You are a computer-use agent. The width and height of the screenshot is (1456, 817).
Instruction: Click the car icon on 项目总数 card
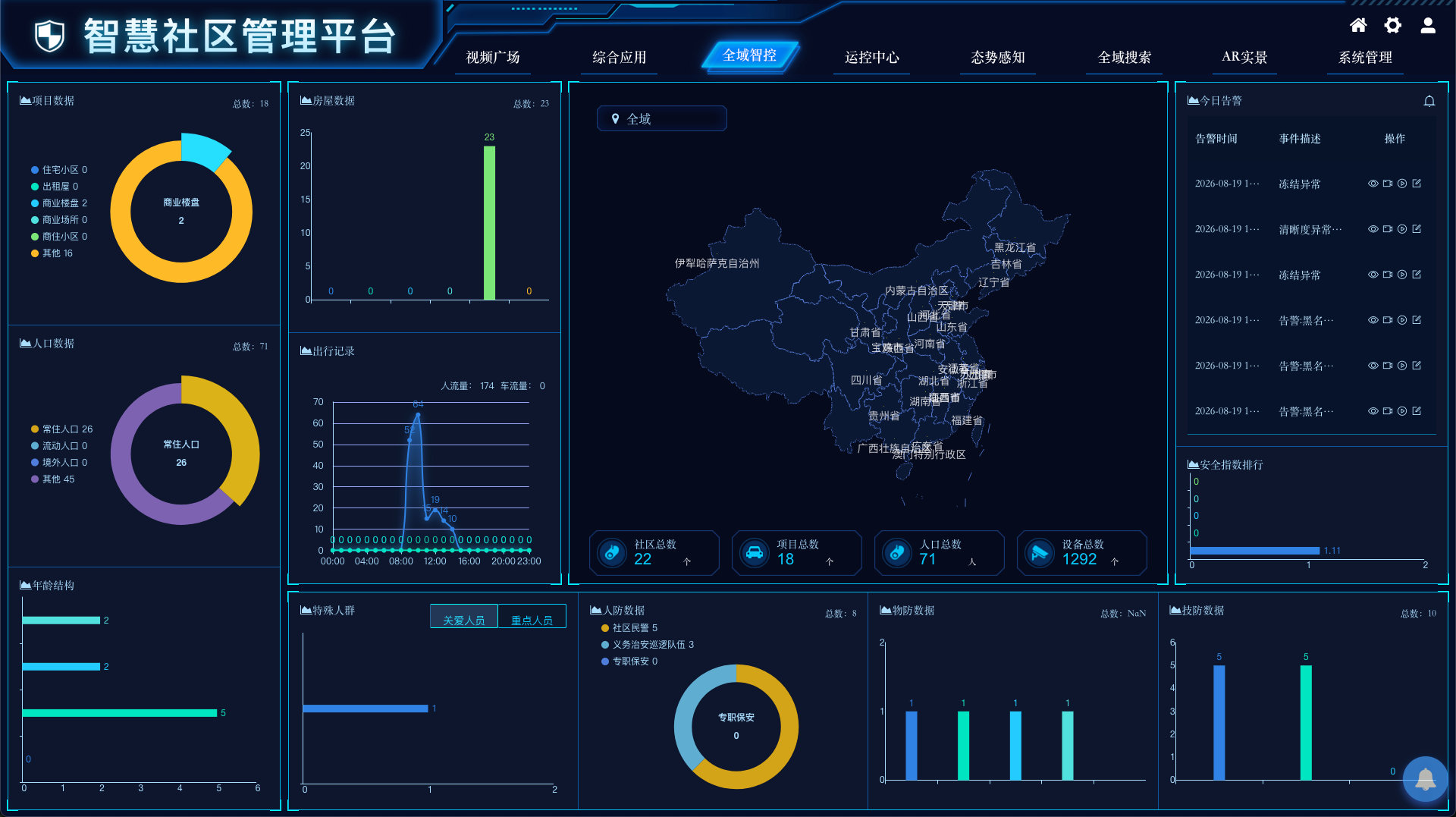754,552
